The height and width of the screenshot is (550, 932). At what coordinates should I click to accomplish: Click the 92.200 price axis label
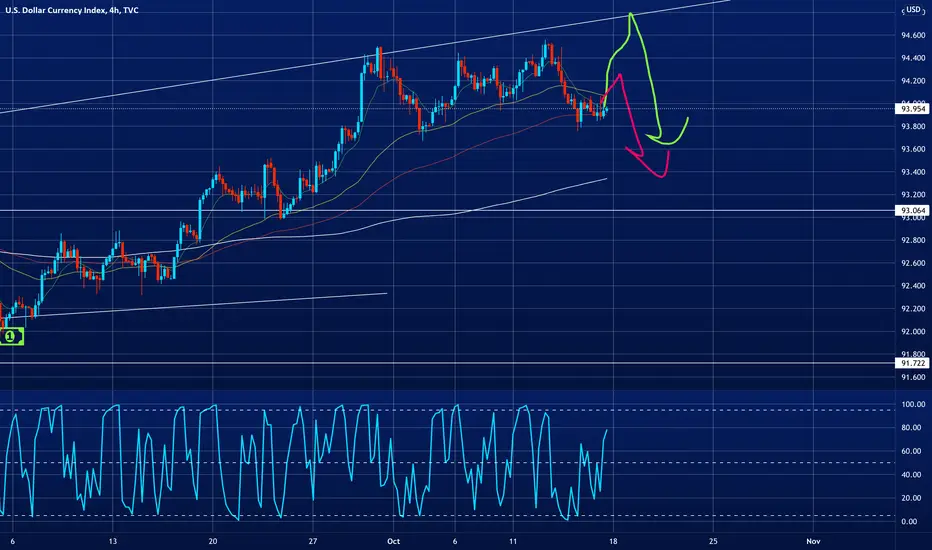pyautogui.click(x=913, y=309)
